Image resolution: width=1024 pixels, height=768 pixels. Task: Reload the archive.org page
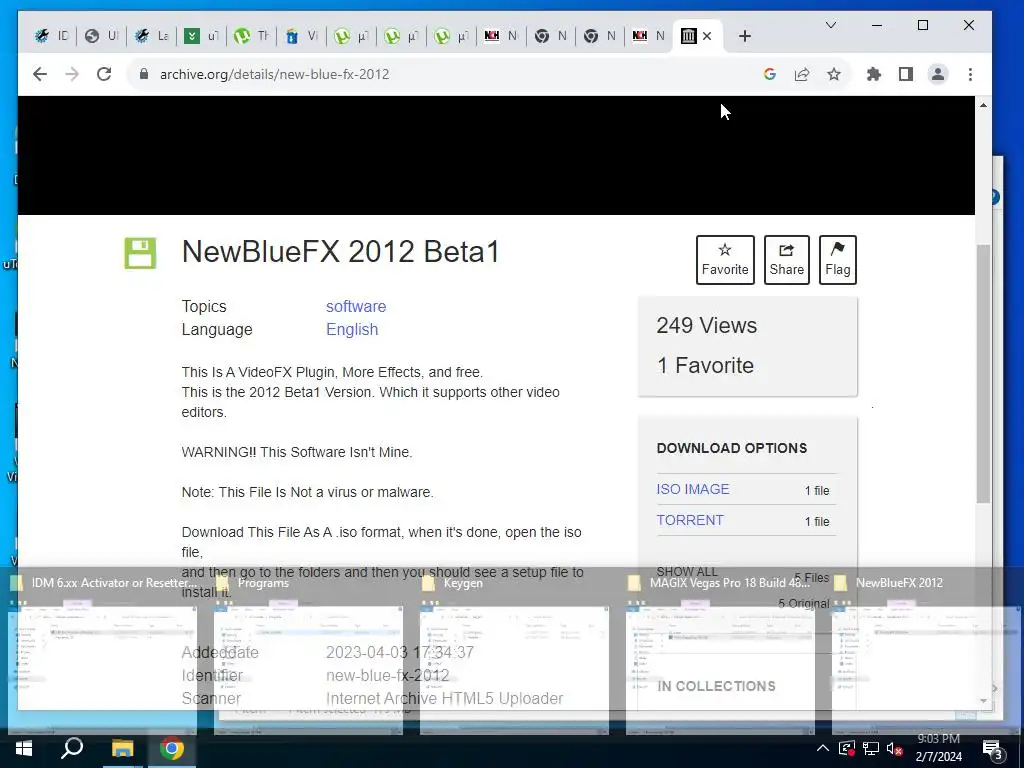point(104,74)
